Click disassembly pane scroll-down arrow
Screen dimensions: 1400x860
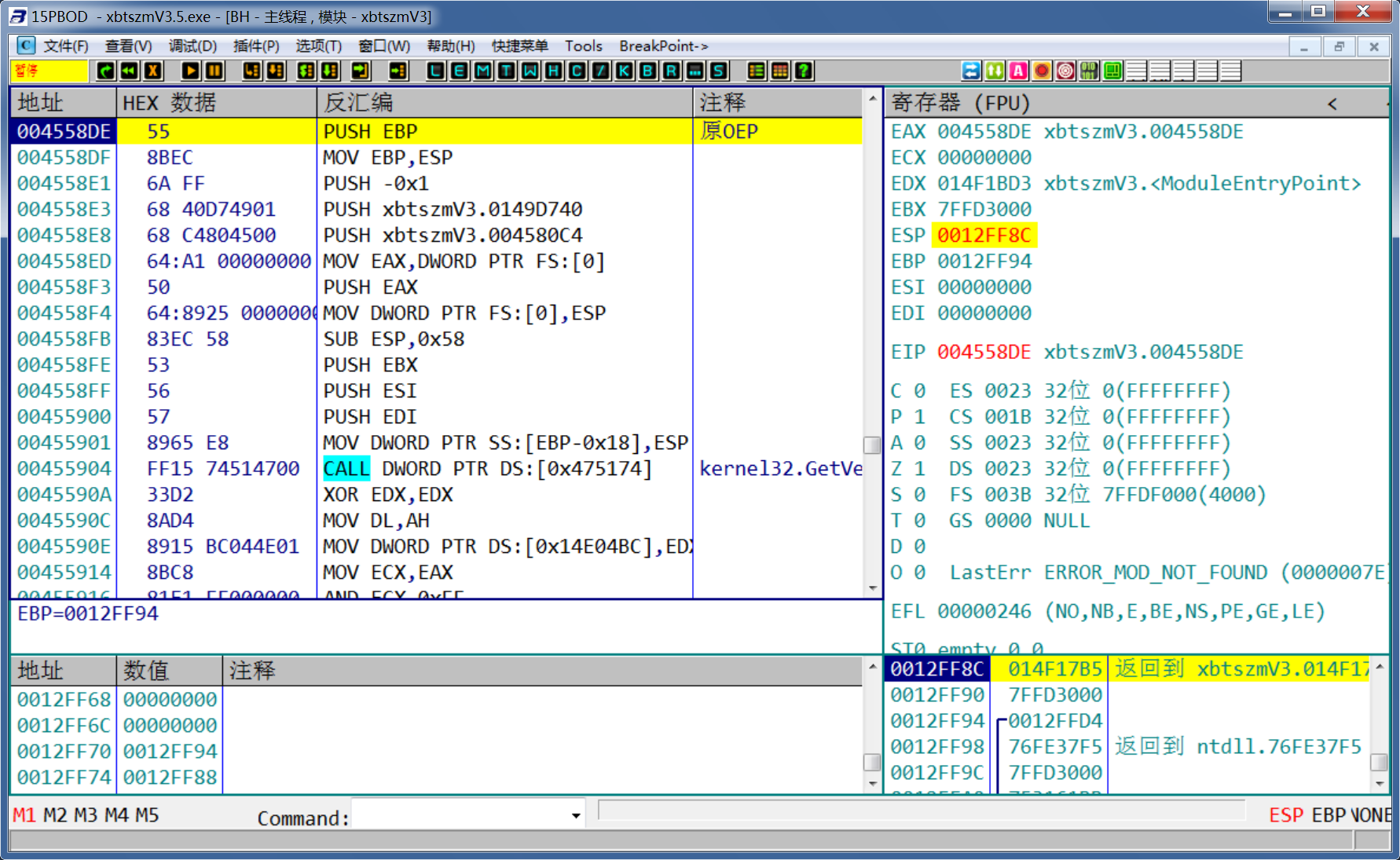pyautogui.click(x=872, y=588)
